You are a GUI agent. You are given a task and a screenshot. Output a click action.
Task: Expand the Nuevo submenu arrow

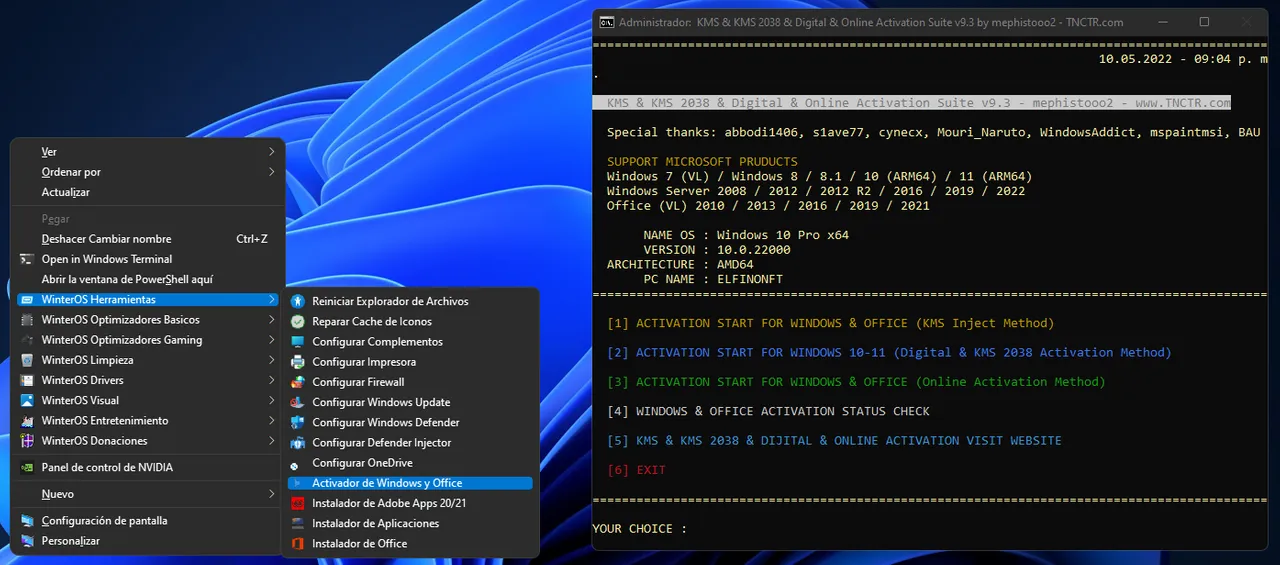pos(271,494)
